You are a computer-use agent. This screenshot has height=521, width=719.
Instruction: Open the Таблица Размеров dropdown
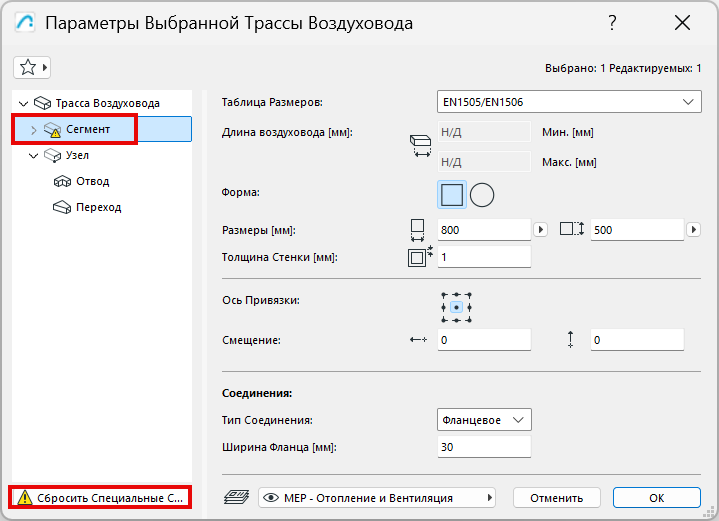tap(569, 102)
